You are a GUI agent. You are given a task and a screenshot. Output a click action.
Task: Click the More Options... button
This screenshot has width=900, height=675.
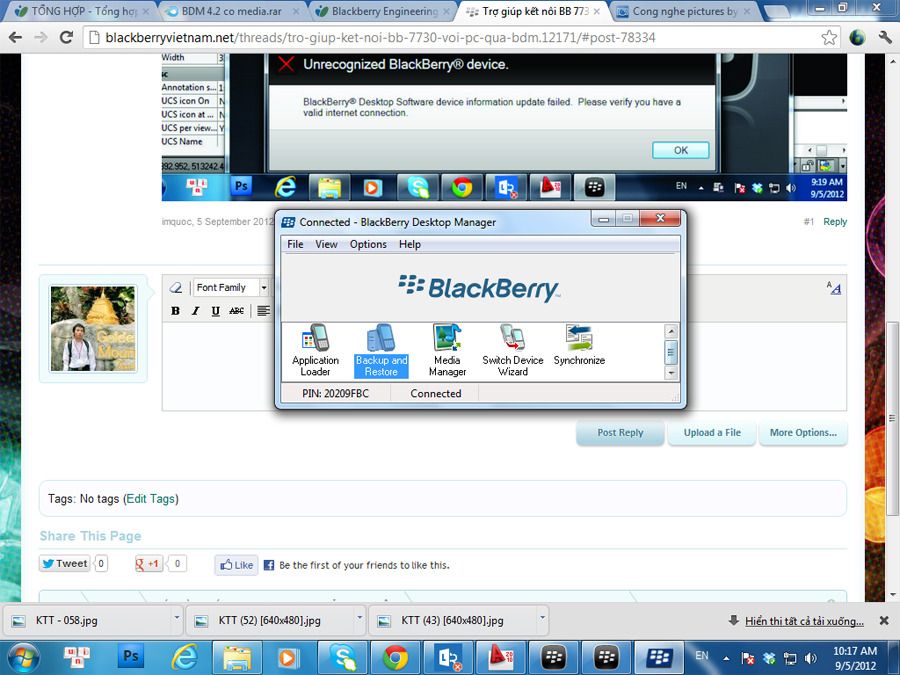pyautogui.click(x=803, y=433)
